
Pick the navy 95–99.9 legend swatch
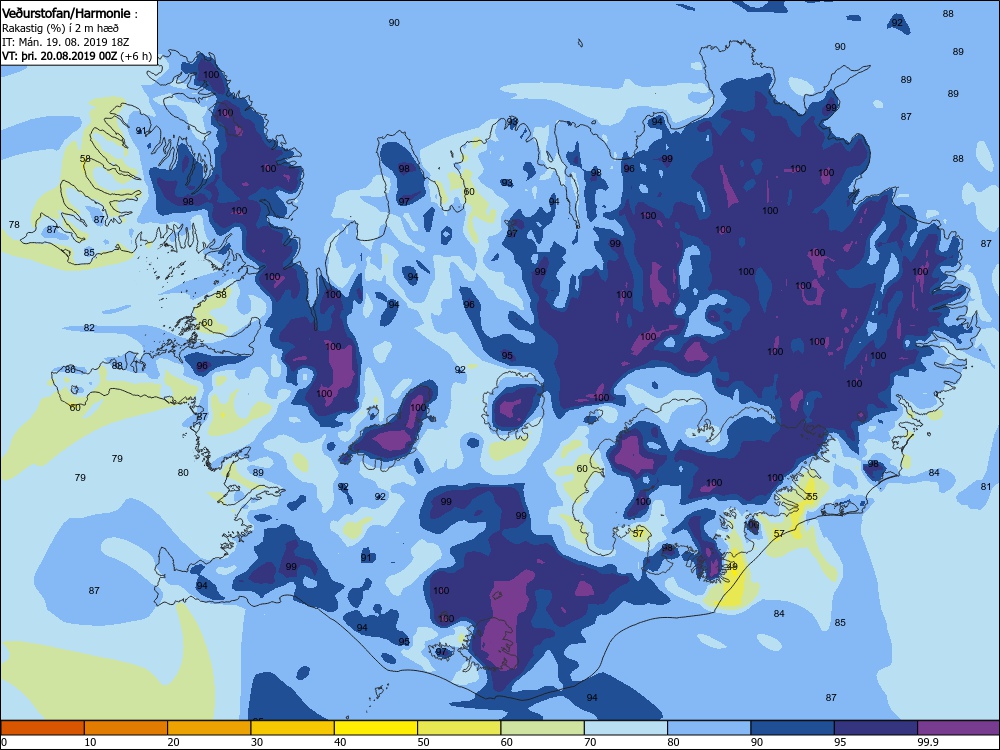(876, 728)
